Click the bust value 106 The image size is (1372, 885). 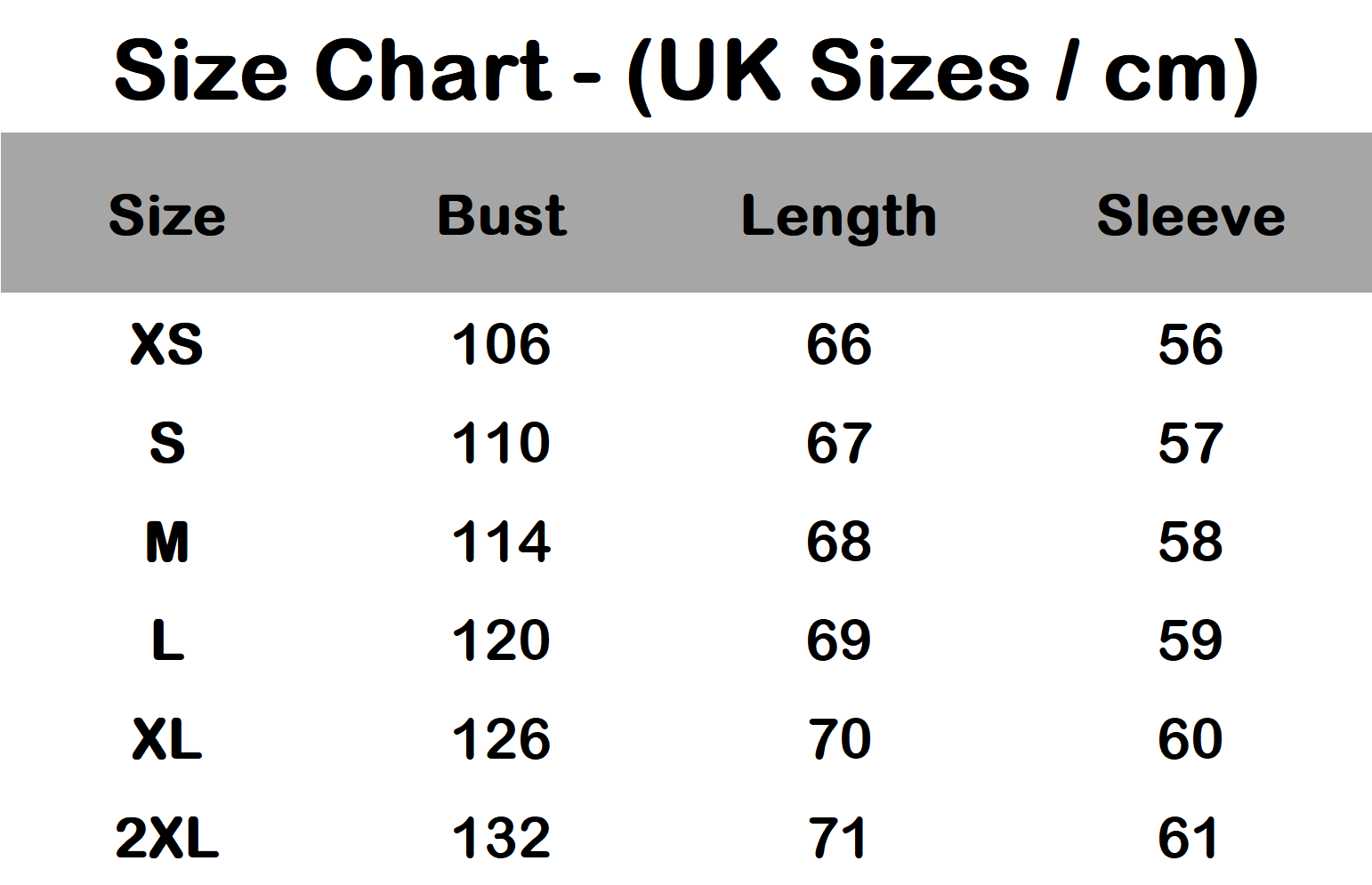click(x=502, y=344)
